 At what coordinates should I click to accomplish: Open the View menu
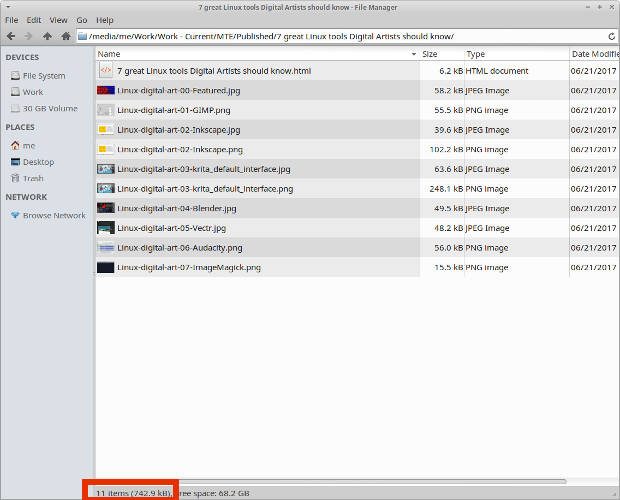click(x=59, y=20)
